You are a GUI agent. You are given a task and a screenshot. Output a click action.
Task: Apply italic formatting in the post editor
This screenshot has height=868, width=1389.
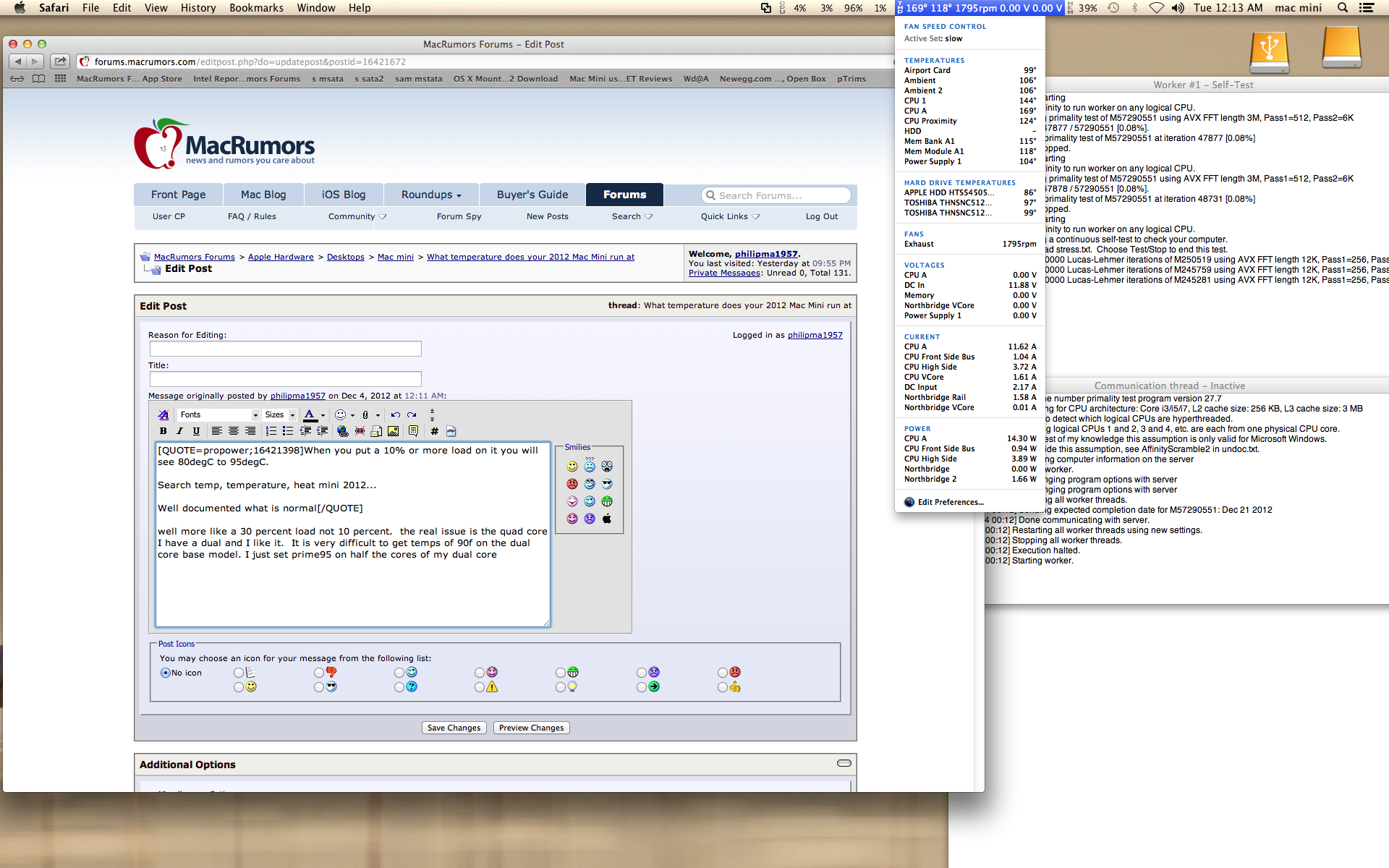tap(180, 431)
